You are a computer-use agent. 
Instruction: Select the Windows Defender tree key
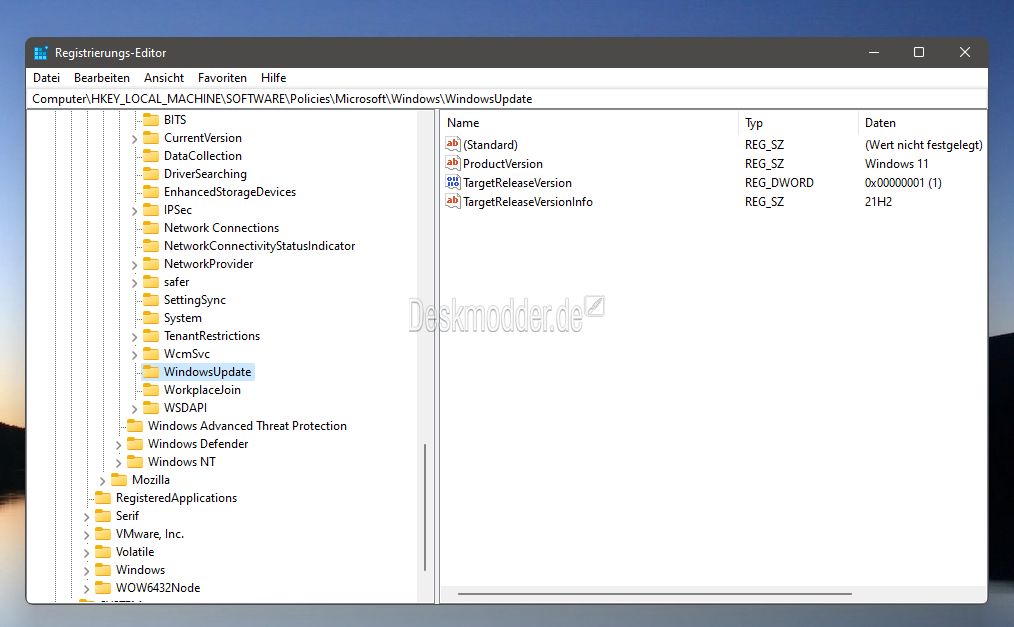198,444
